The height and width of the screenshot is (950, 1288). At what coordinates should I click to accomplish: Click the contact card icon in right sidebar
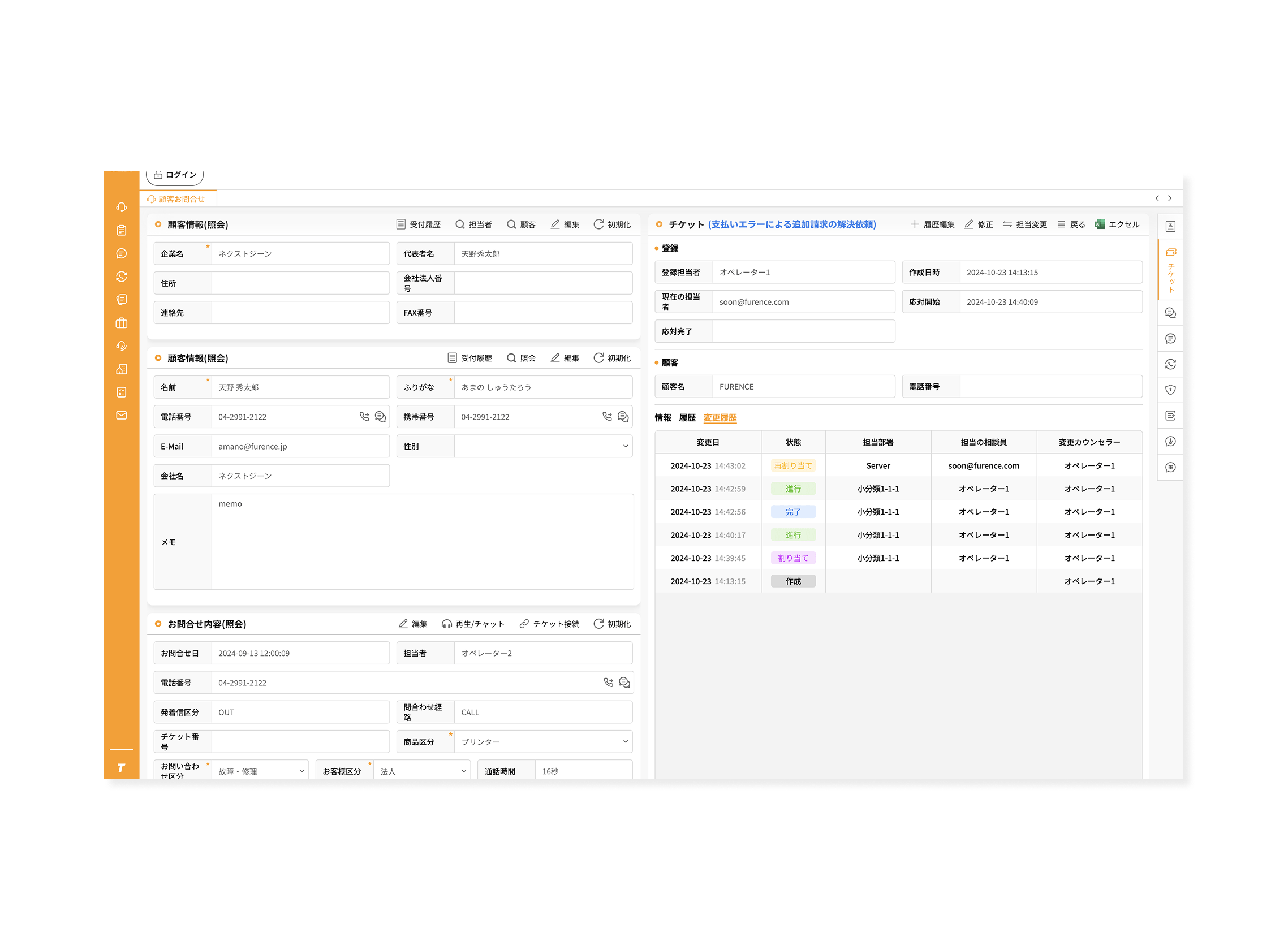tap(1170, 226)
